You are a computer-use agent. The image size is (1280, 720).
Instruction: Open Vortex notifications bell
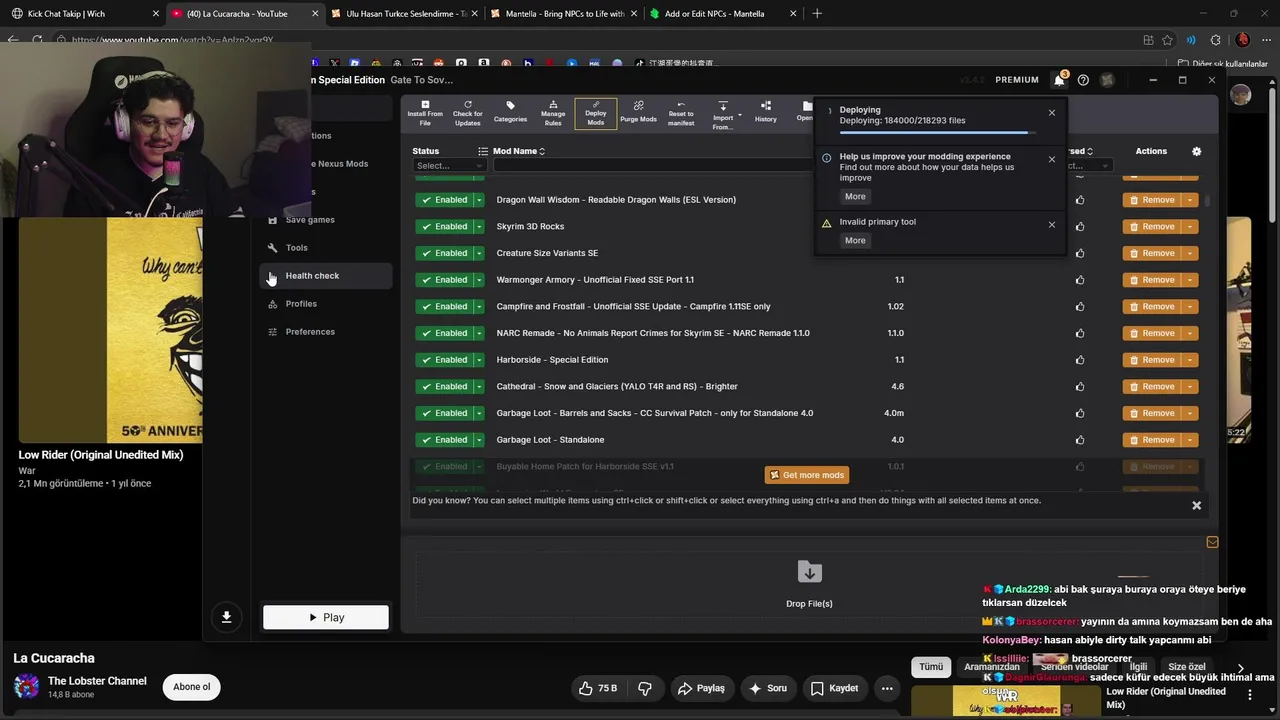tap(1059, 80)
